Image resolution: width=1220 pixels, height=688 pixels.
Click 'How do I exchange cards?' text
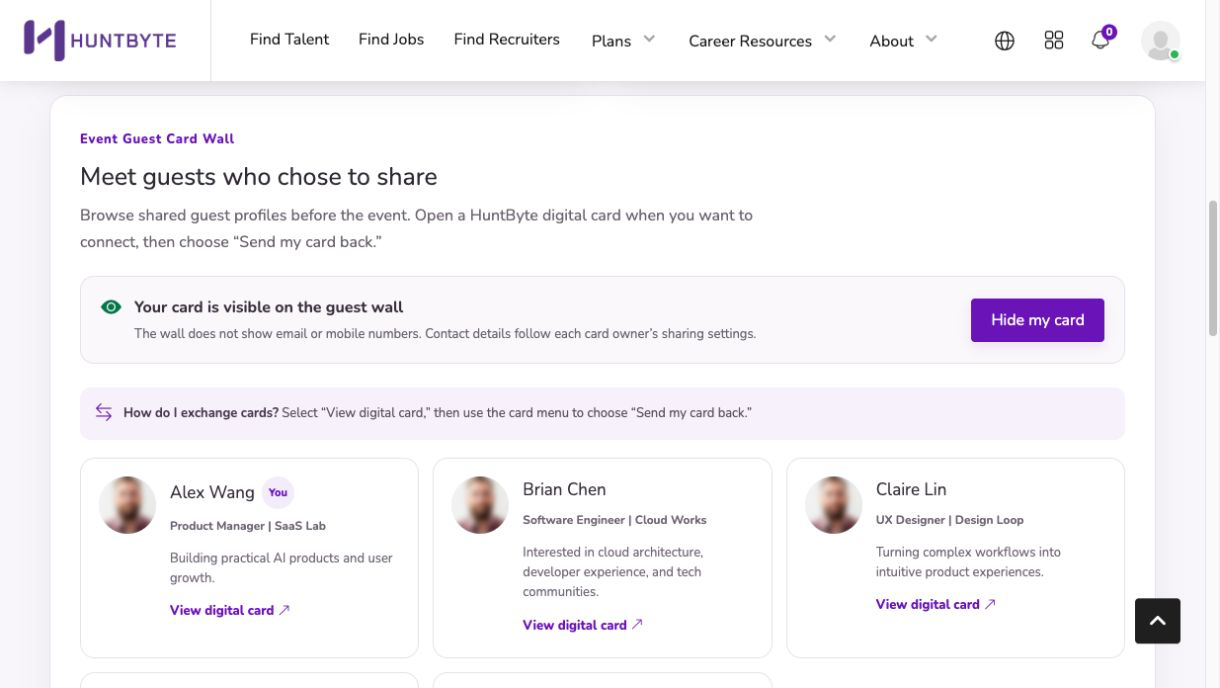click(x=201, y=412)
